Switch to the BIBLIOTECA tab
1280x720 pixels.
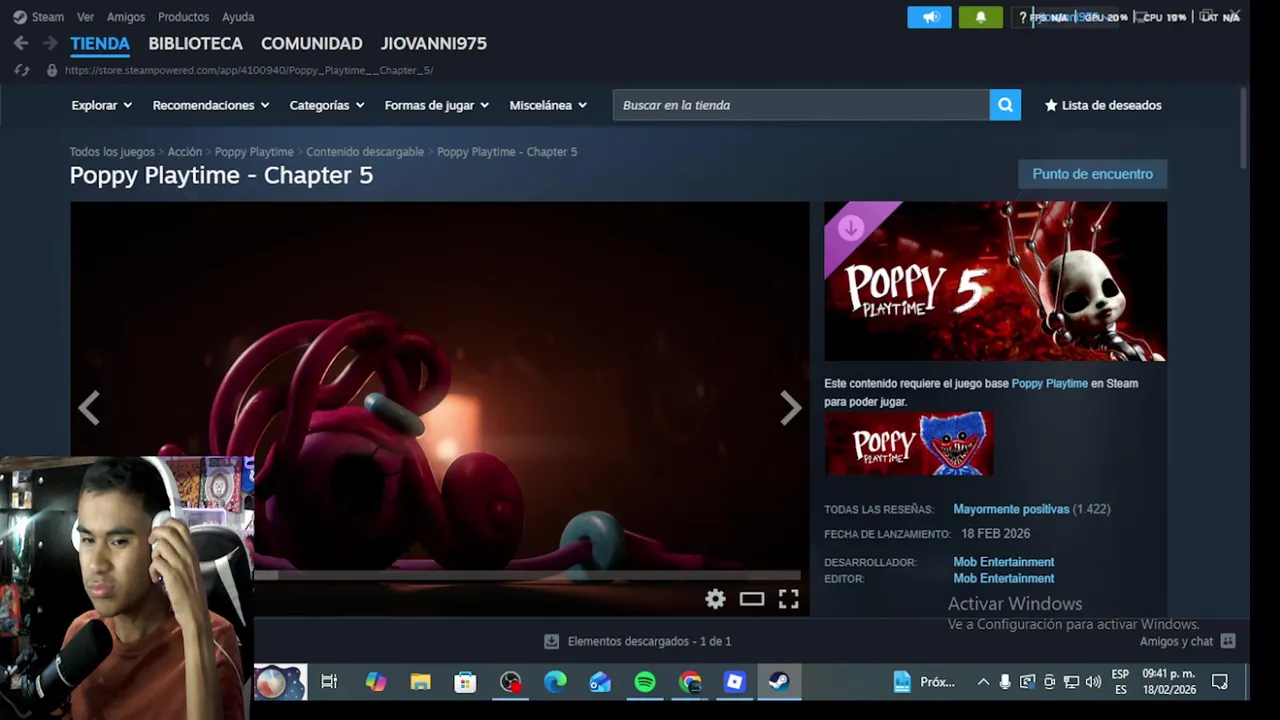point(195,43)
